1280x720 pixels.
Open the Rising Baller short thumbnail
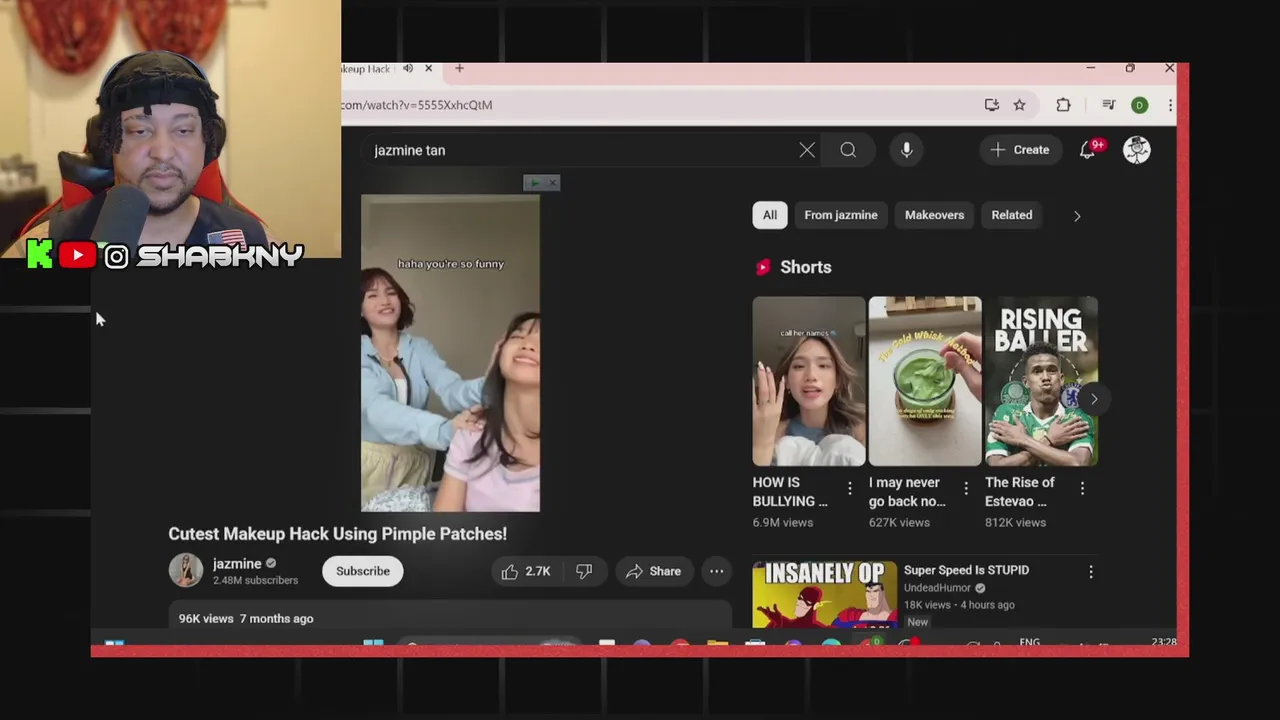pyautogui.click(x=1041, y=381)
